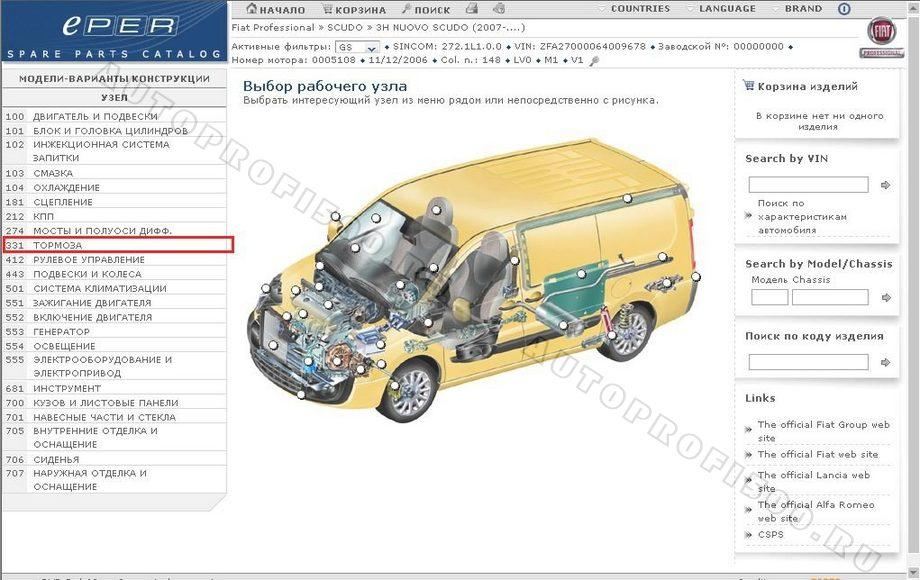
Task: Open The official Lancia web site link
Action: pyautogui.click(x=813, y=481)
